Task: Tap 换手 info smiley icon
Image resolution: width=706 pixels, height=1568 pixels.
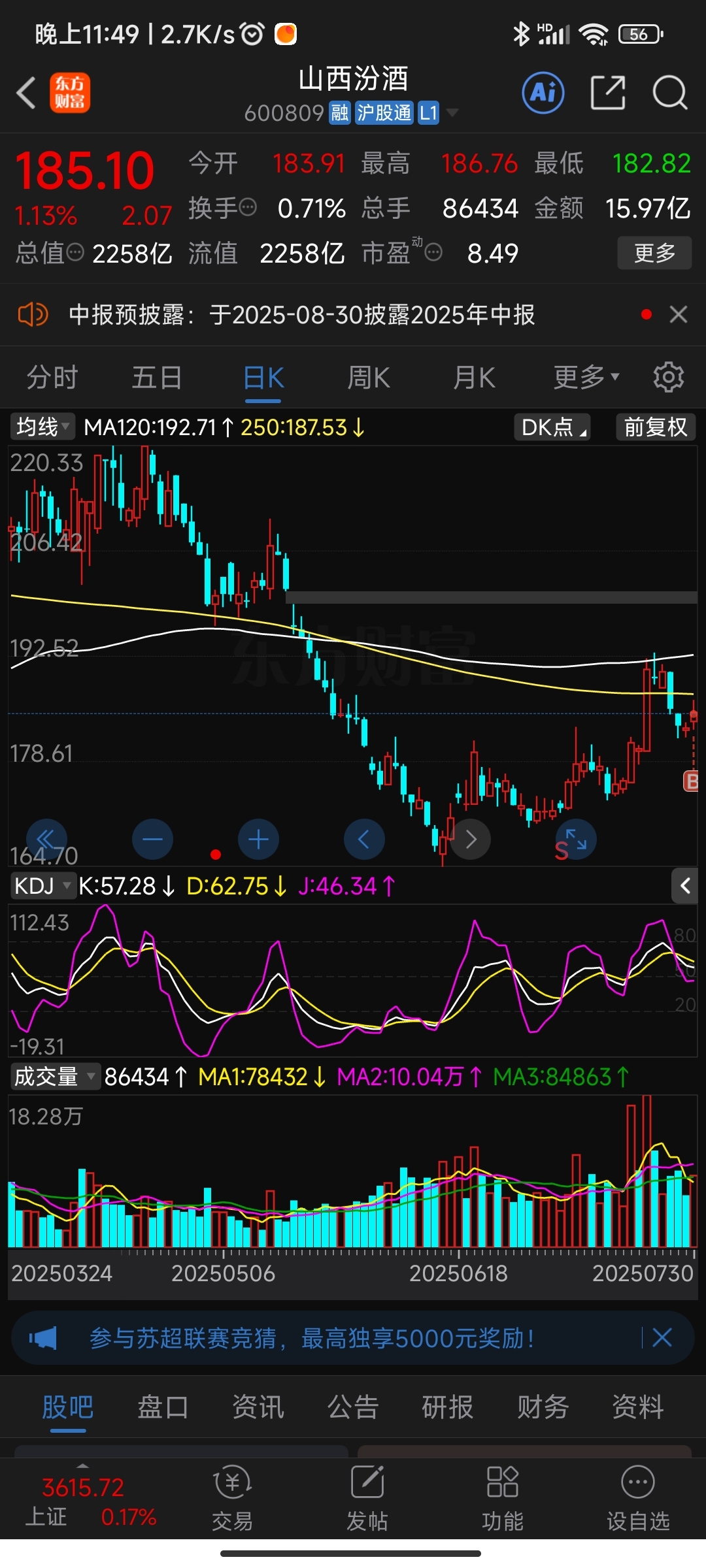Action: pos(248,208)
